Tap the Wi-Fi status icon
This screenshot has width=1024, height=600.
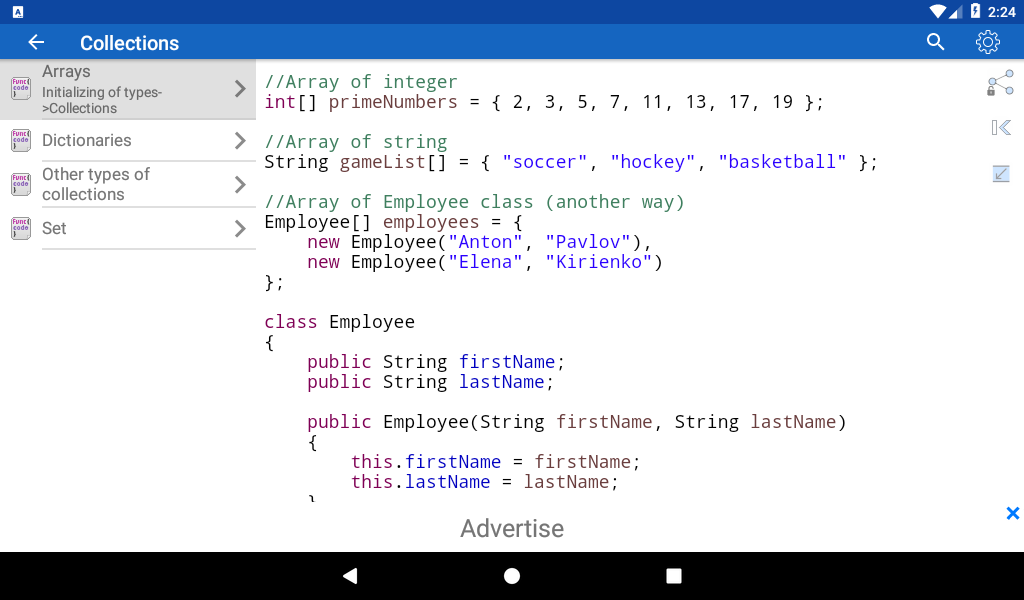[938, 11]
